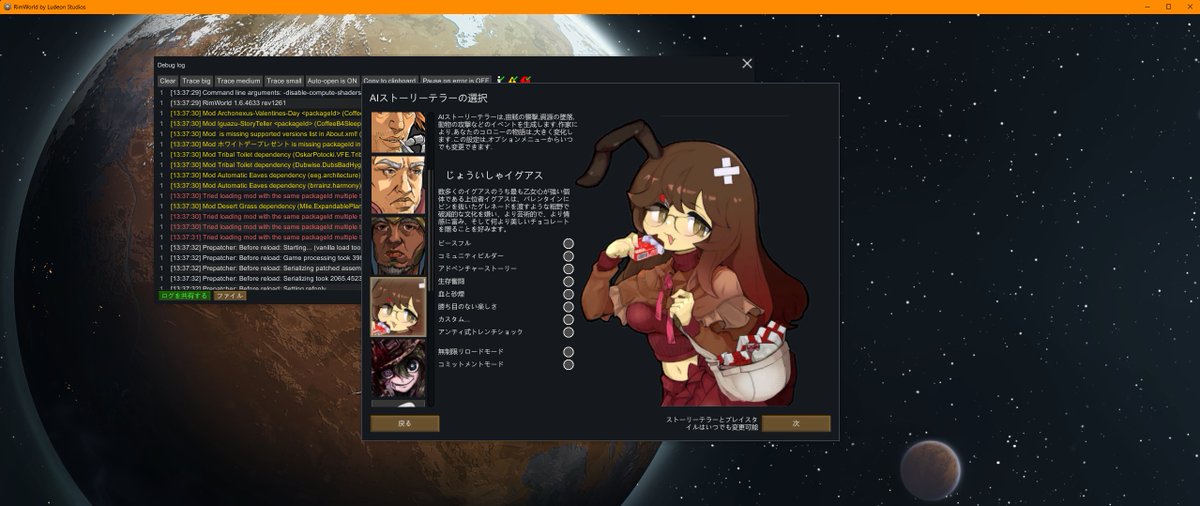Select the コミュニティビルダー difficulty option
This screenshot has width=1200, height=506.
(x=568, y=256)
